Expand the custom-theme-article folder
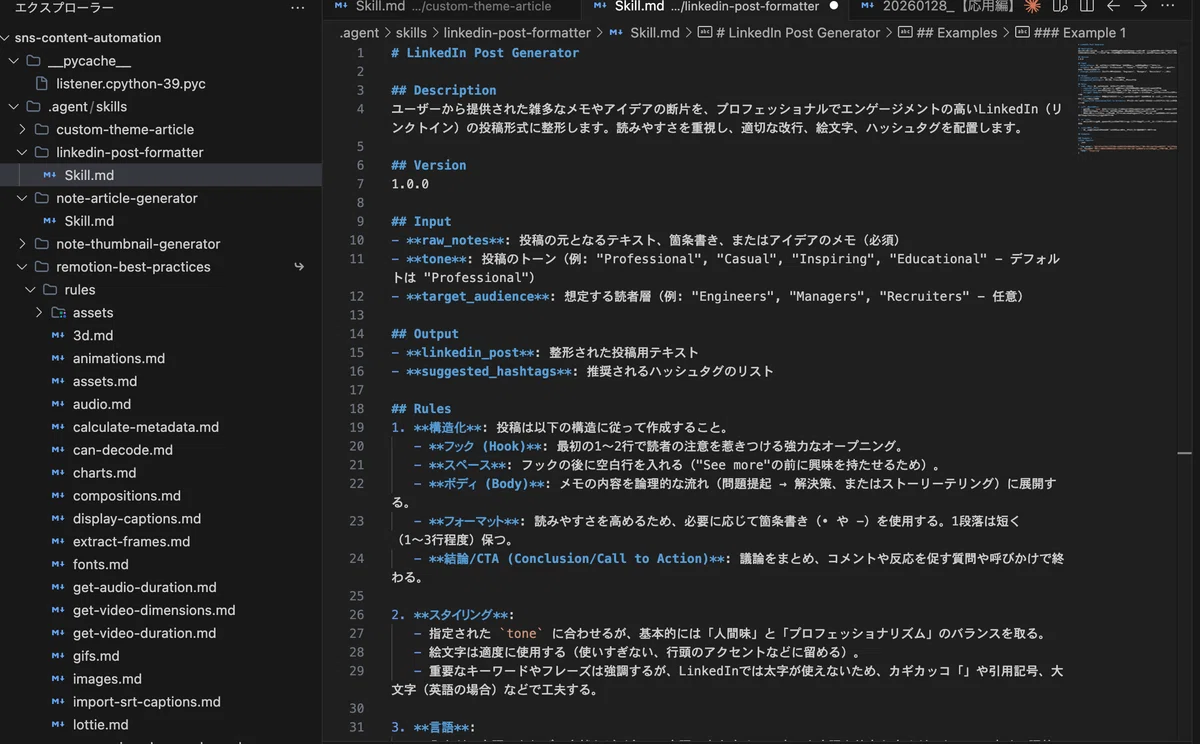1200x744 pixels. tap(22, 130)
